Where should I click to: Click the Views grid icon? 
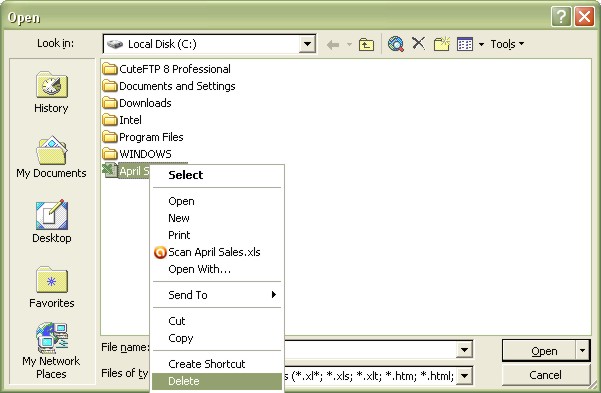(x=465, y=44)
